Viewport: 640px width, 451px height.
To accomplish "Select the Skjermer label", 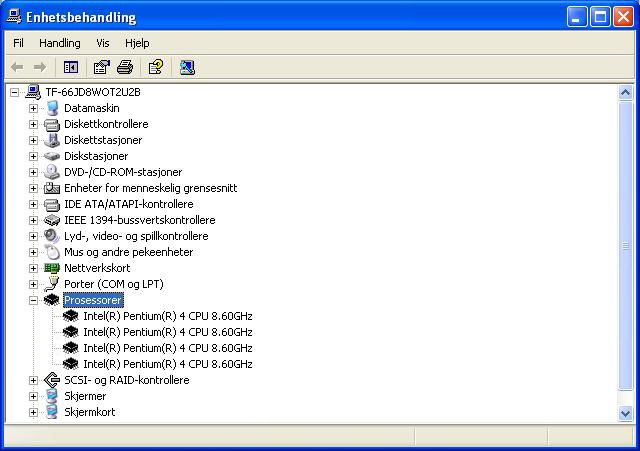I will point(85,396).
